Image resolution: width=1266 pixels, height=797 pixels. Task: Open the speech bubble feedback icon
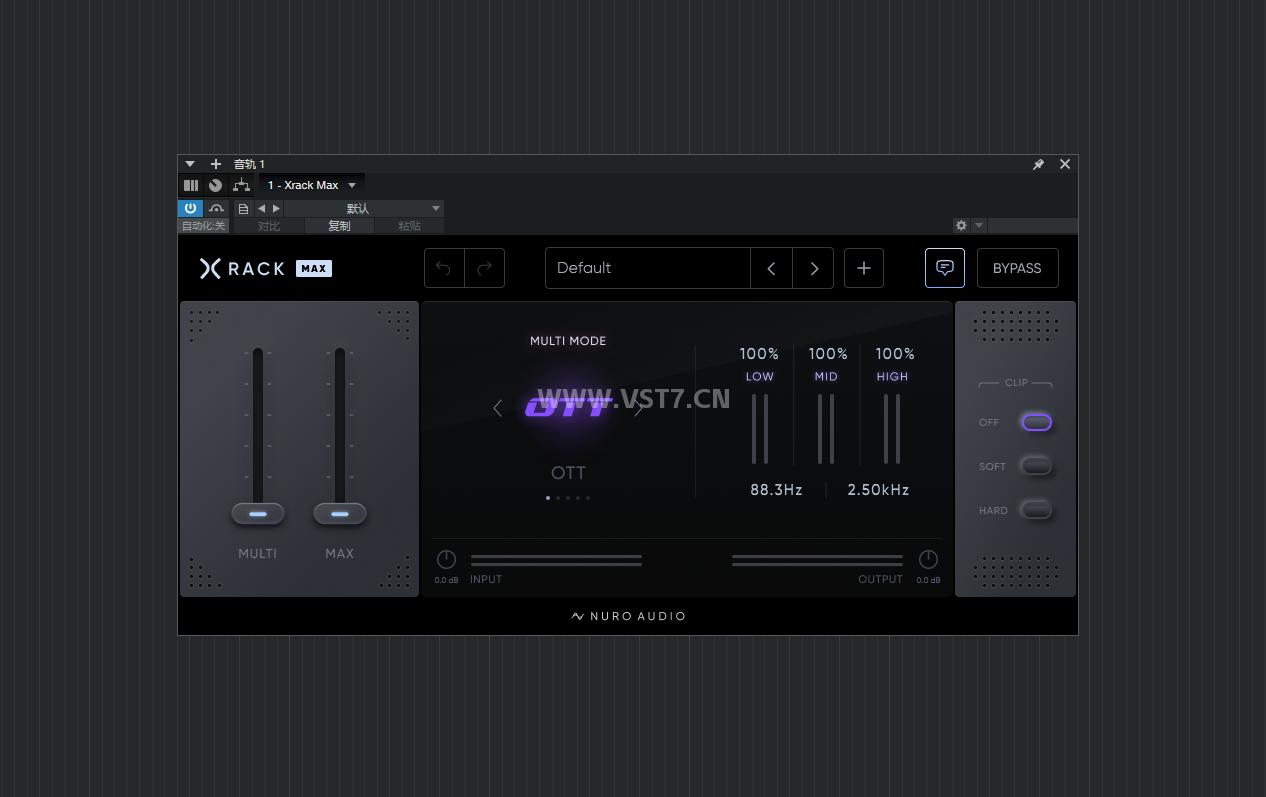click(945, 268)
